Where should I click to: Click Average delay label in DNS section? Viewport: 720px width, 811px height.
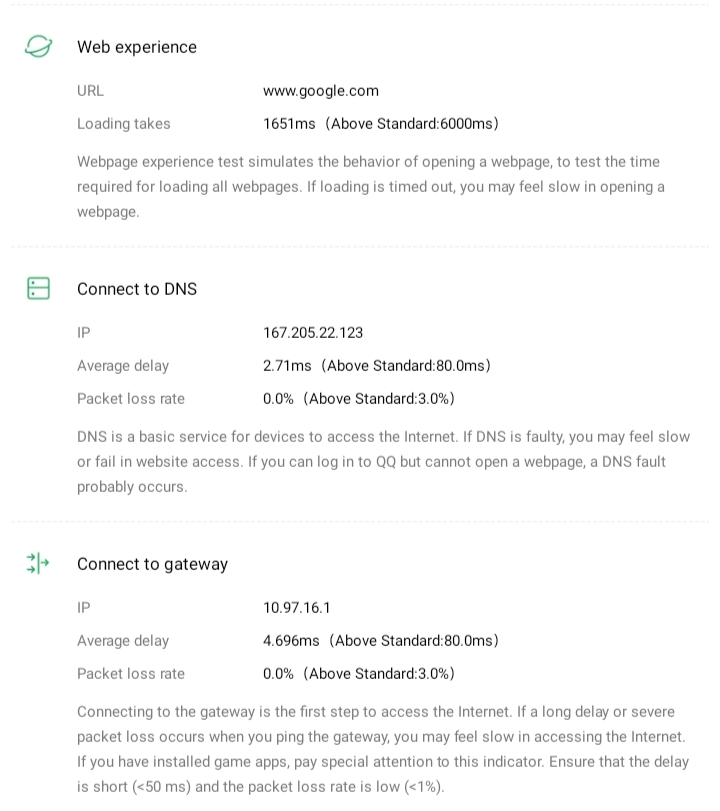[x=123, y=366]
